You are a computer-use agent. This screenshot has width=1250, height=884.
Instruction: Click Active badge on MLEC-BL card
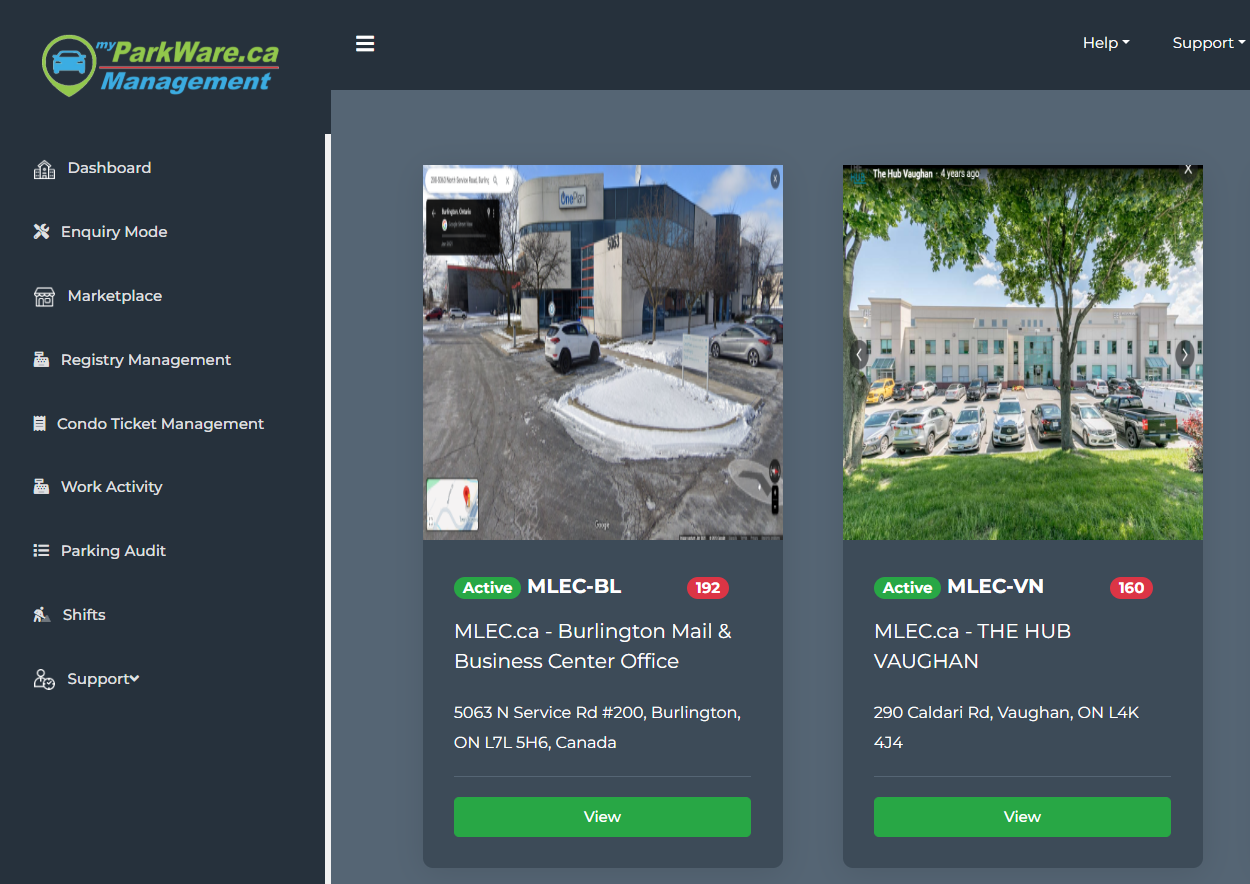pos(488,588)
